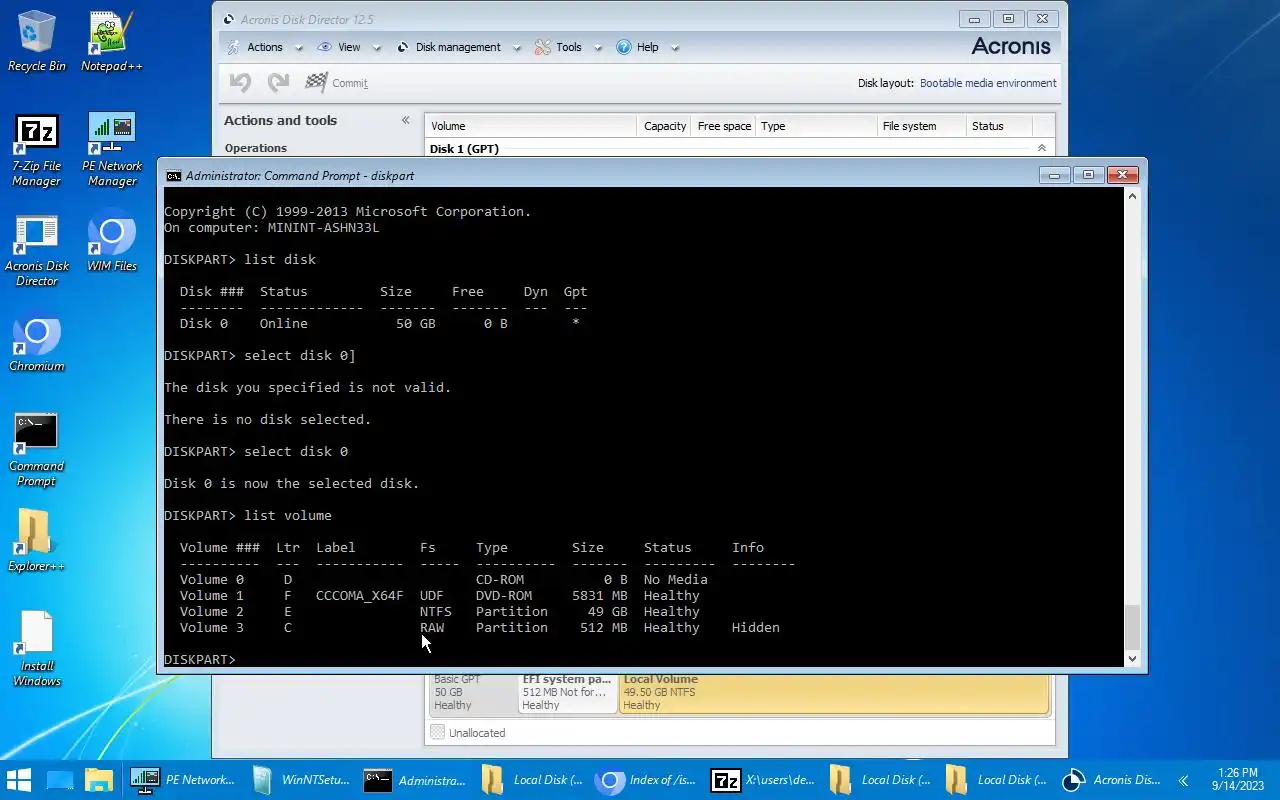Click the Command Prompt scrollbar thumb

(1132, 627)
